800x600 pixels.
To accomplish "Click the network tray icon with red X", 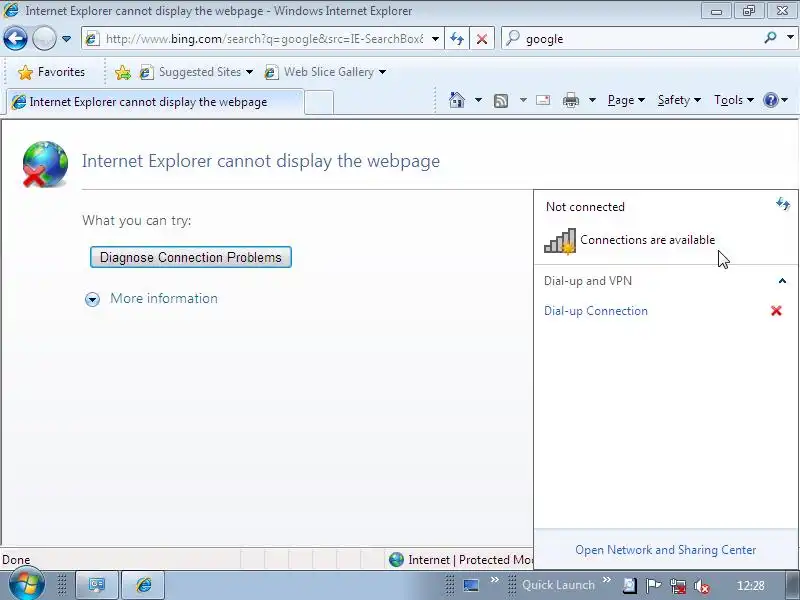I will [x=678, y=586].
